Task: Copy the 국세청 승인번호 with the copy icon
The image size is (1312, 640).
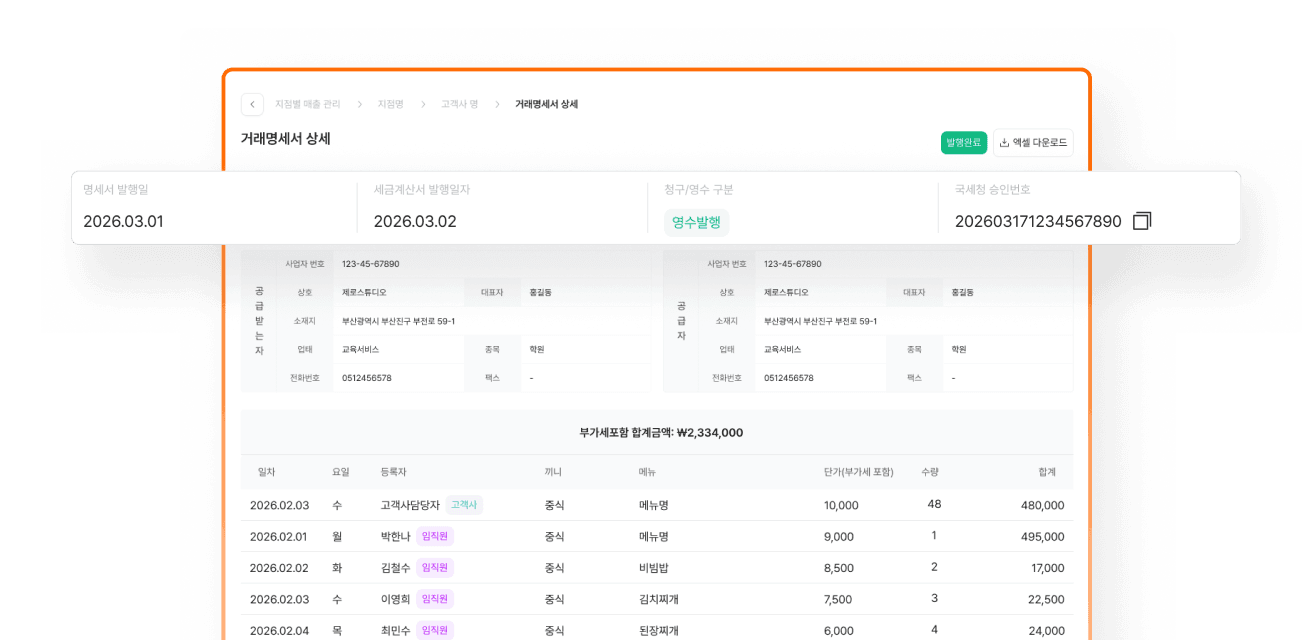Action: pyautogui.click(x=1142, y=221)
